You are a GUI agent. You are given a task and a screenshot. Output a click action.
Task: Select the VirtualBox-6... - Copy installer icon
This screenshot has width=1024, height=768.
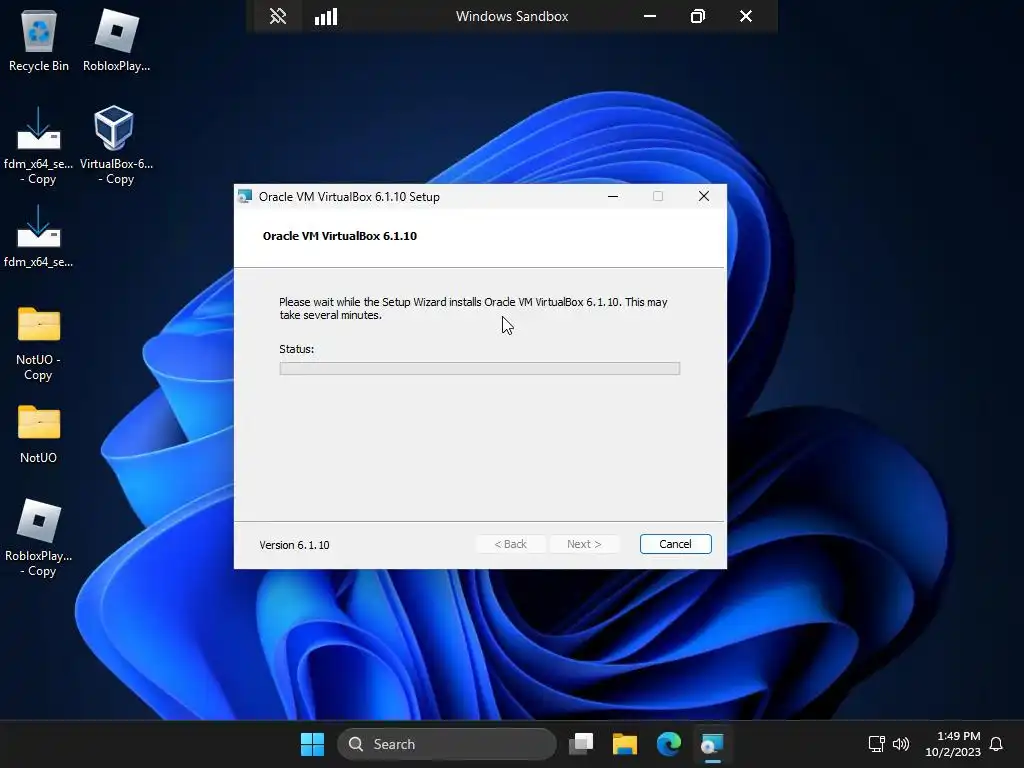pos(116,146)
